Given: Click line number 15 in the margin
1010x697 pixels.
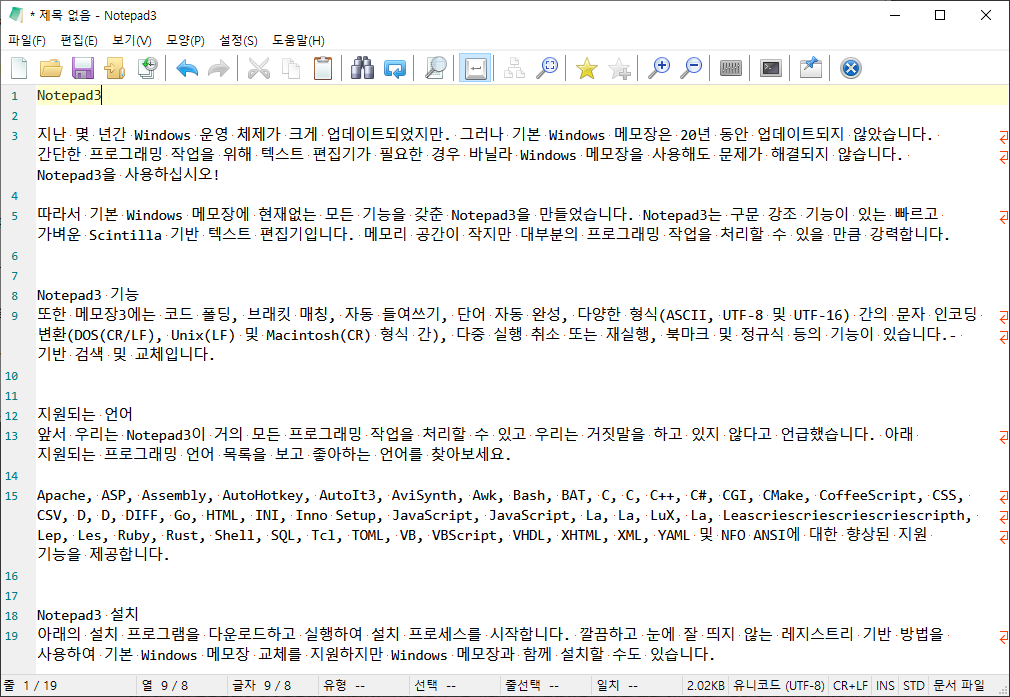Looking at the screenshot, I should coord(12,496).
